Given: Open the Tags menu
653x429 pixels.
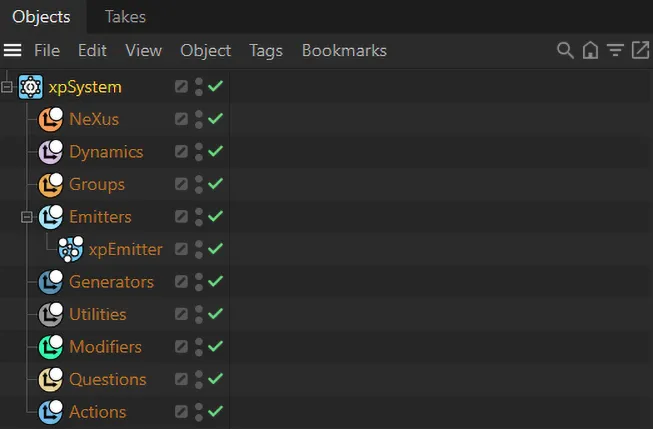Looking at the screenshot, I should point(266,50).
